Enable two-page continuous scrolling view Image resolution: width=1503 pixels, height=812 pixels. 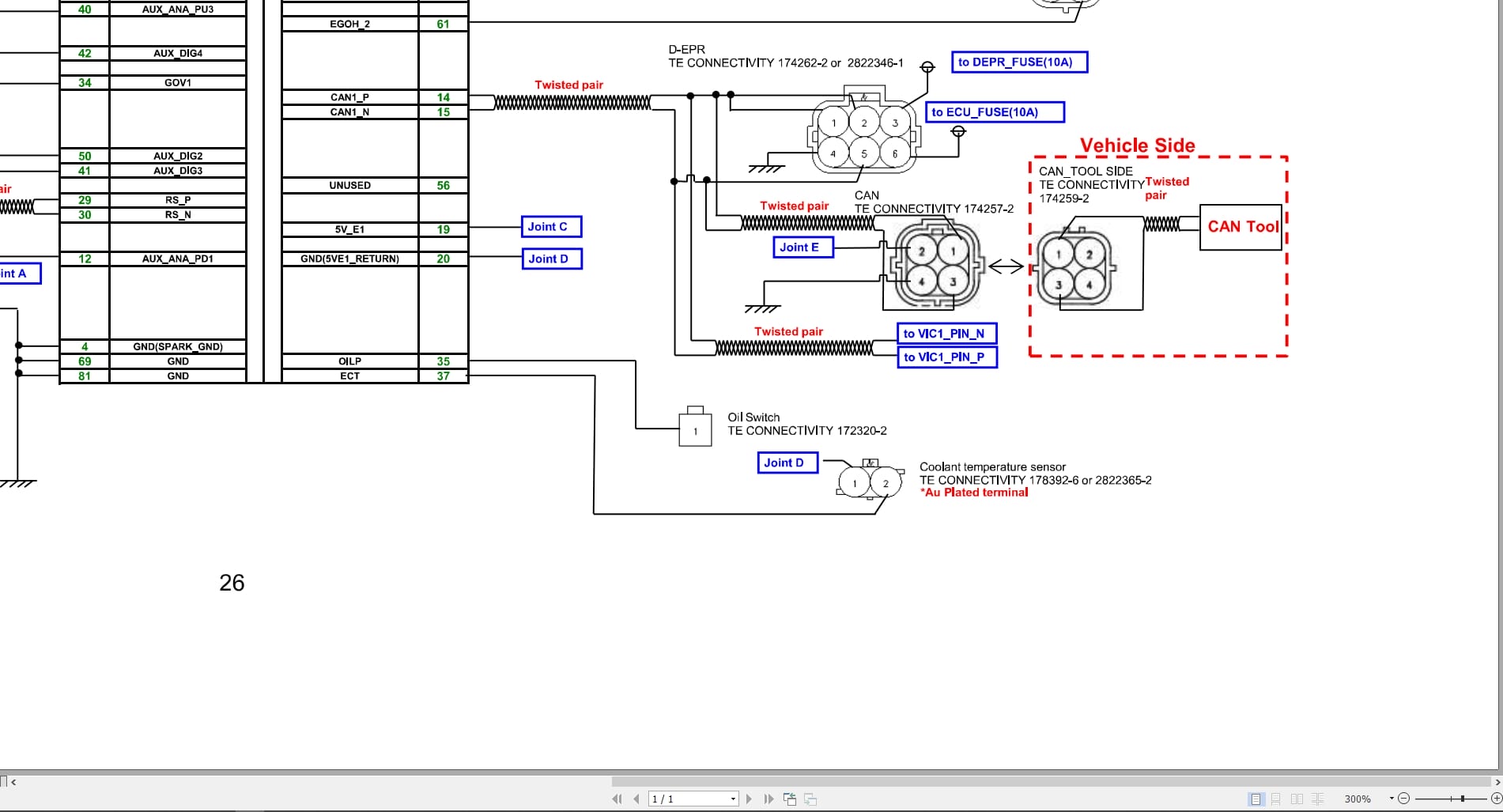pos(1317,799)
